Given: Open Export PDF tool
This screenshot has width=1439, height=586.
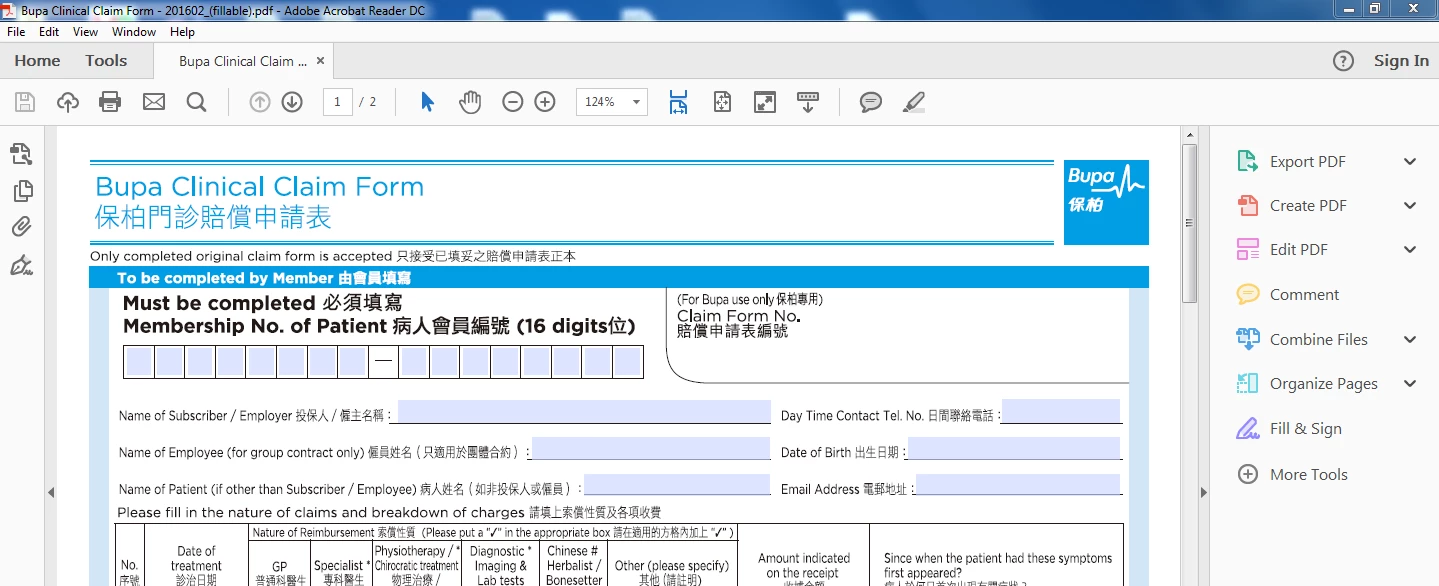Looking at the screenshot, I should pos(1308,162).
